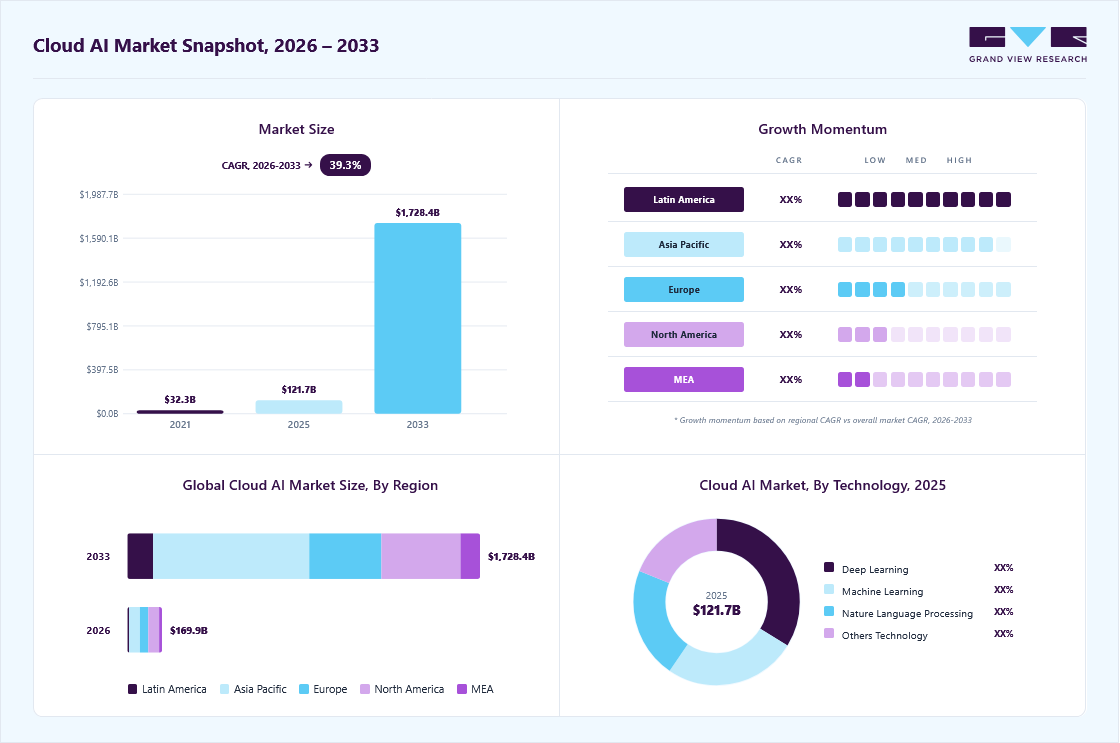Click the $121.7B label above 2025 bar
1120x743 pixels.
299,389
